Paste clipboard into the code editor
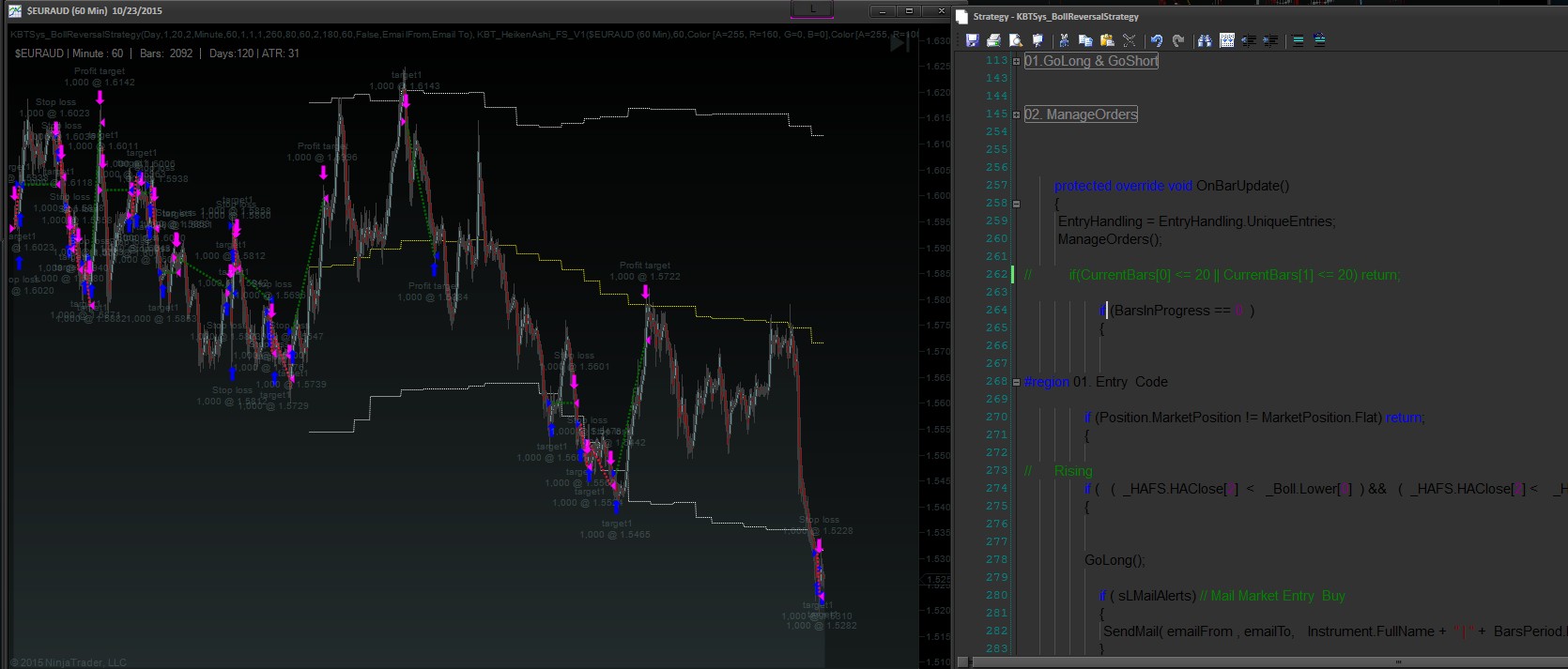The height and width of the screenshot is (669, 1568). [1108, 40]
